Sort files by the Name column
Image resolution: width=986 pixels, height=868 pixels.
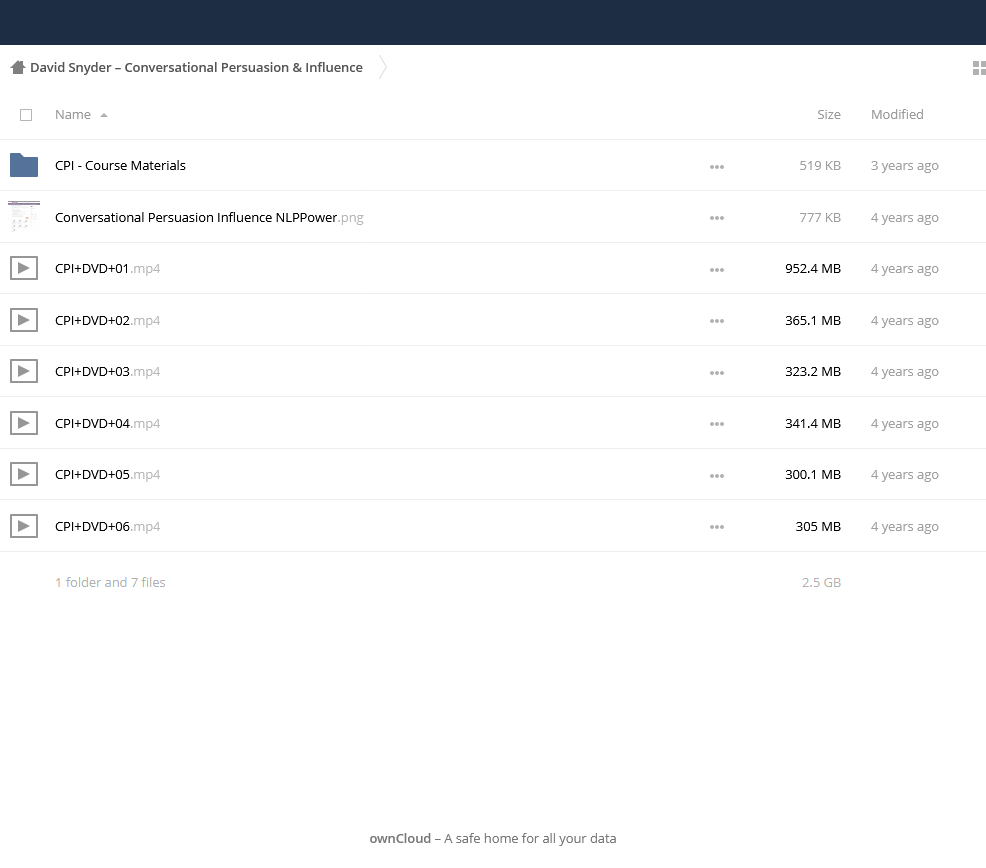coord(73,114)
